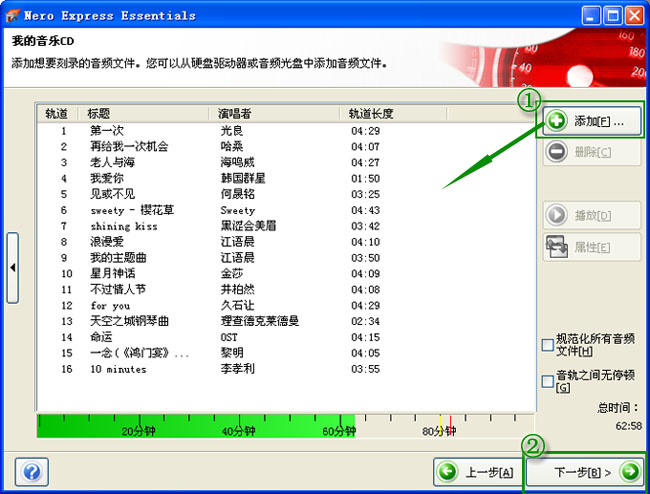Viewport: 650px width, 494px height.
Task: Click artist 久石让
Action: click(x=238, y=305)
